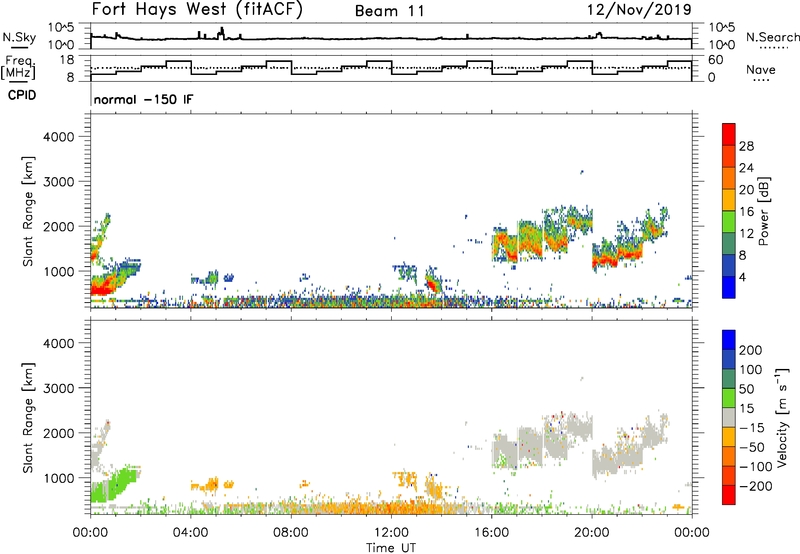This screenshot has width=800, height=554.
Task: Click the '60' Nave axis tick
Action: pyautogui.click(x=716, y=60)
